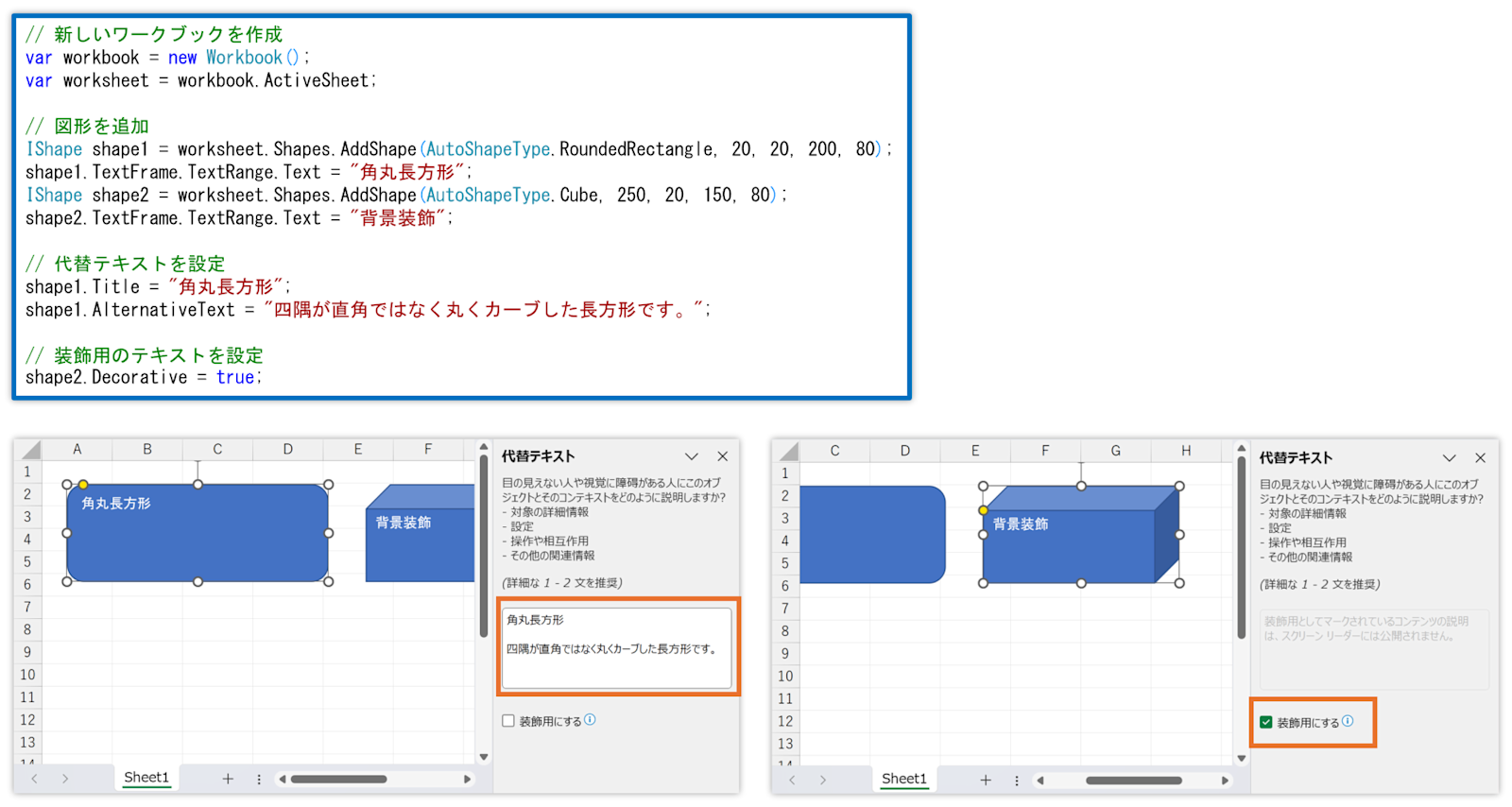Screen dimensions: 1512x807
Task: Click the greyed alt text box in right window
Action: coord(1374,649)
